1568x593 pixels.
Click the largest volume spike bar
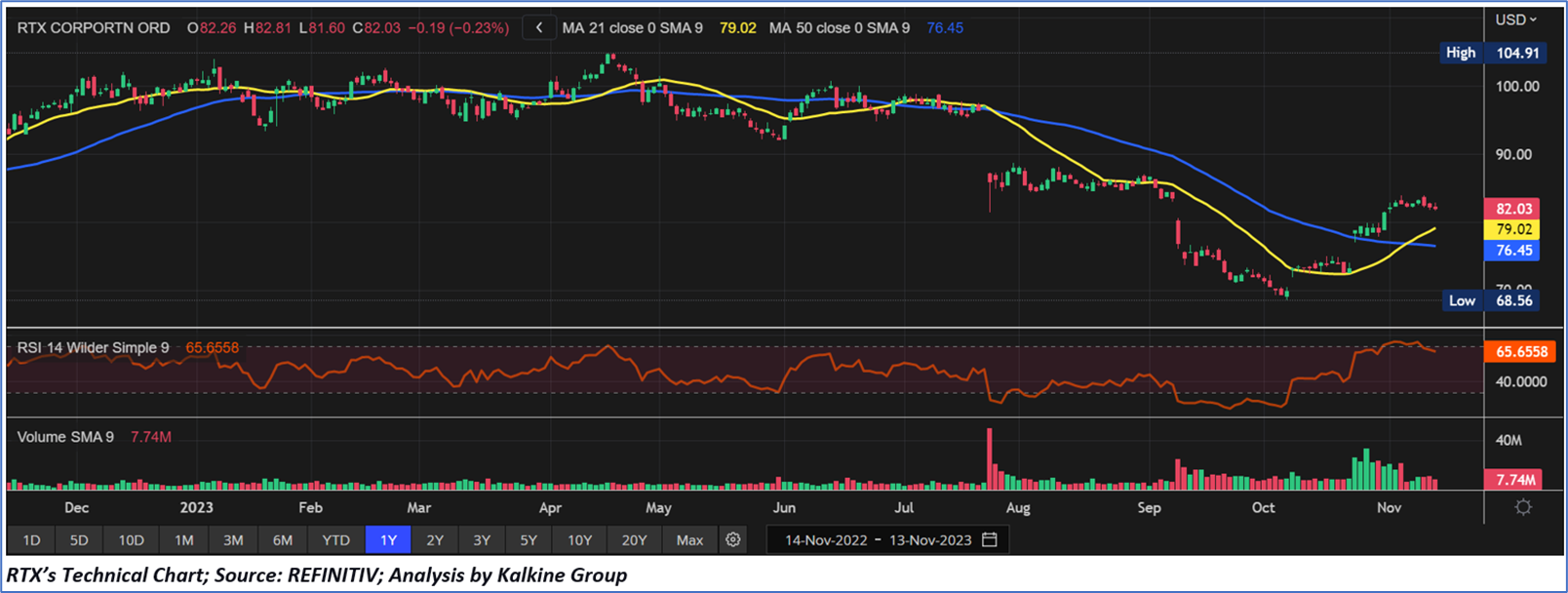pos(990,458)
